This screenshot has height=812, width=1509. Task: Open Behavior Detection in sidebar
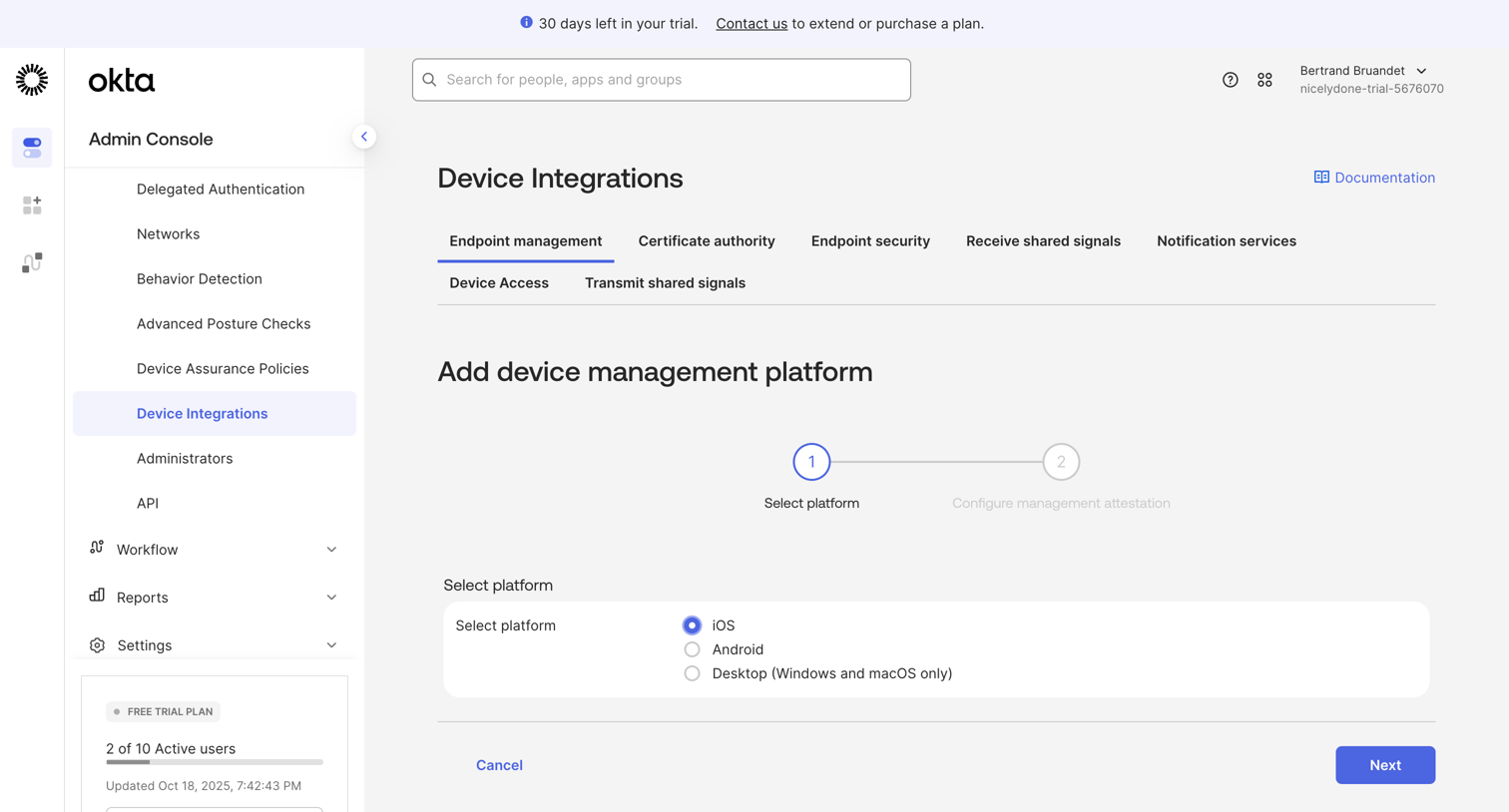coord(200,279)
